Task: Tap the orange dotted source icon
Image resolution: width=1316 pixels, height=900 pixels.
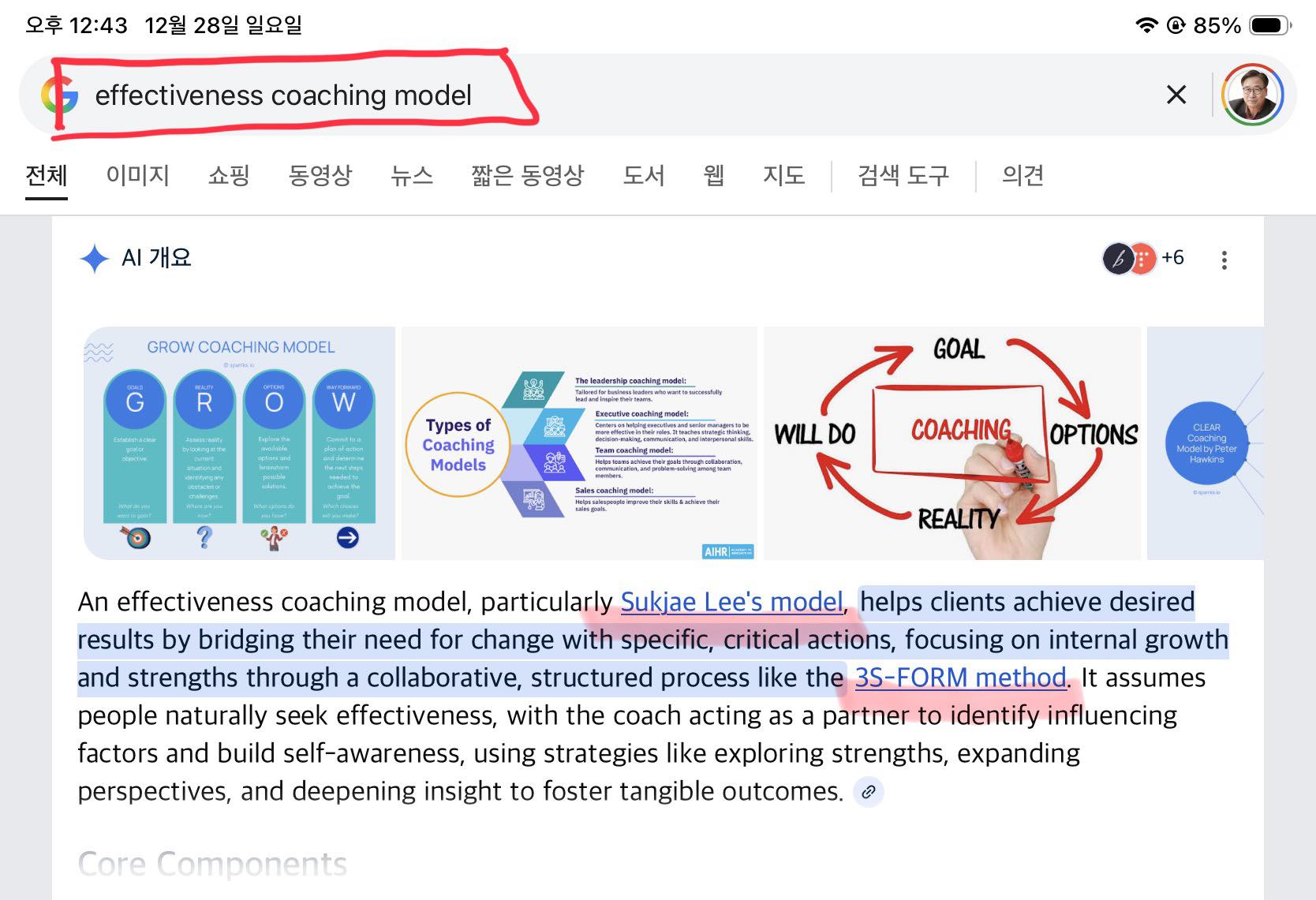Action: point(1143,258)
